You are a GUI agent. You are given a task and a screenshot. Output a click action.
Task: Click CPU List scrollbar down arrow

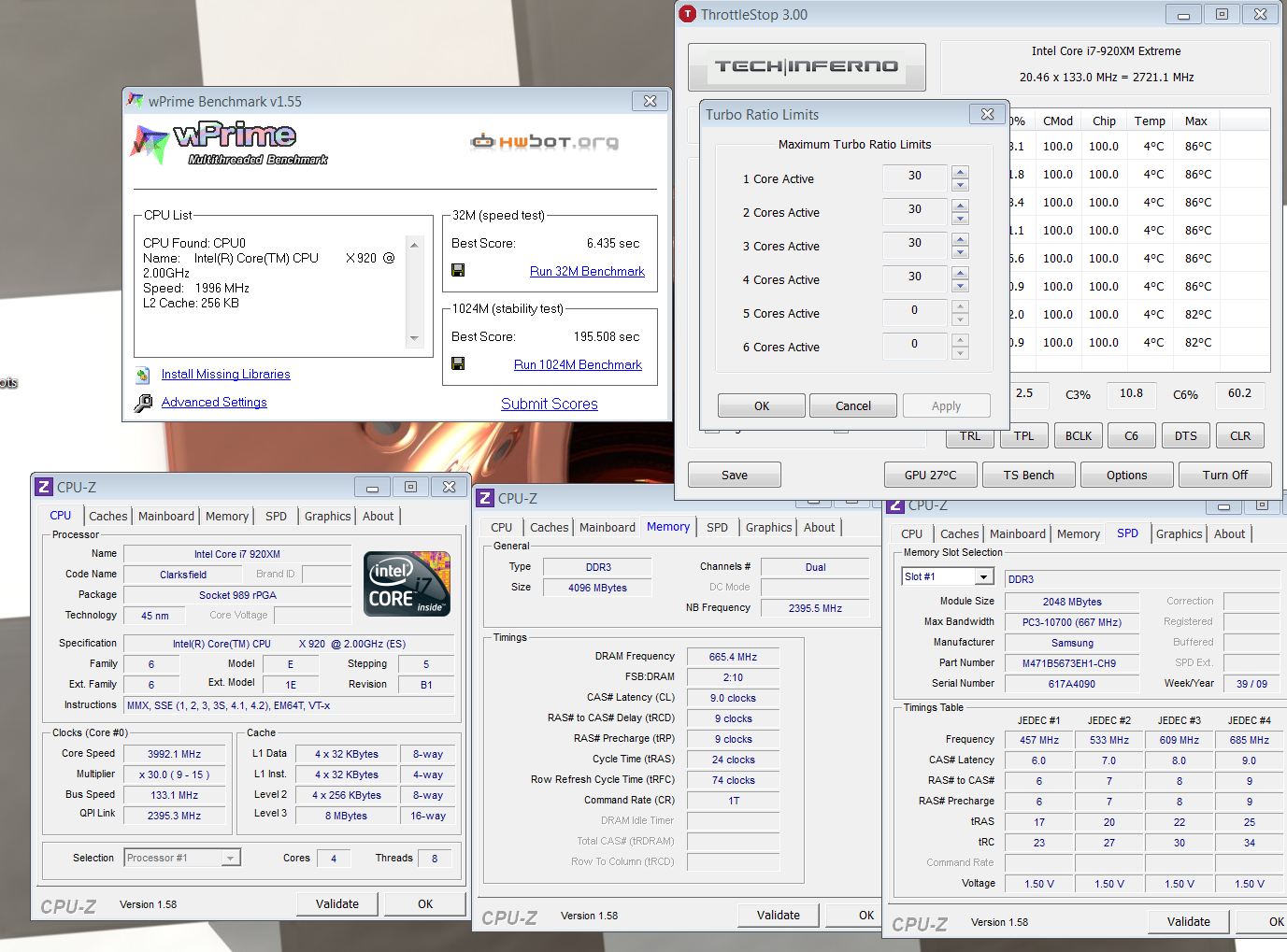coord(415,338)
